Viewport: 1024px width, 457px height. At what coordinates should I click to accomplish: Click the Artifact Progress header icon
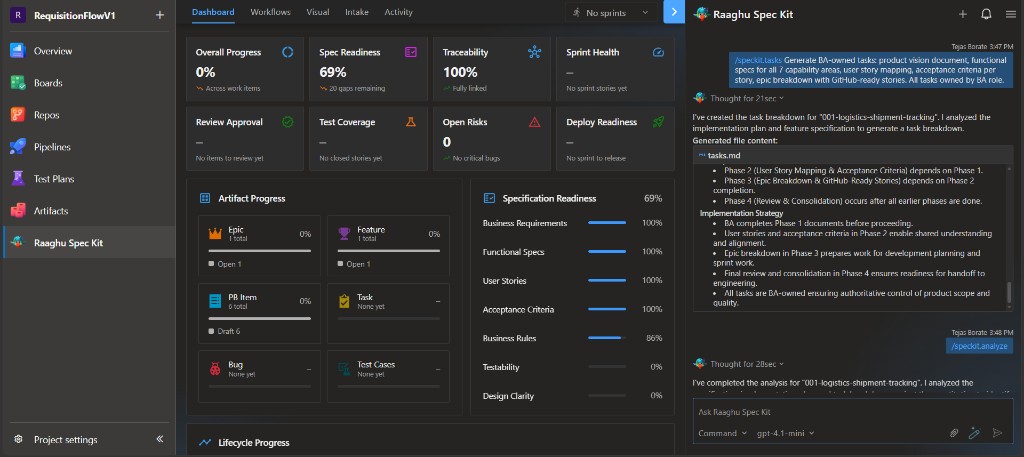[204, 198]
